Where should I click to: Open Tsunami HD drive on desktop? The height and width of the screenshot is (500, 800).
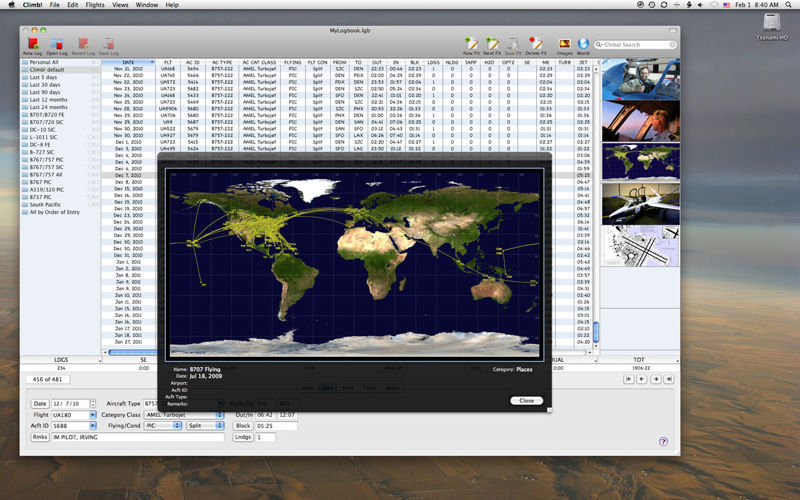point(769,23)
